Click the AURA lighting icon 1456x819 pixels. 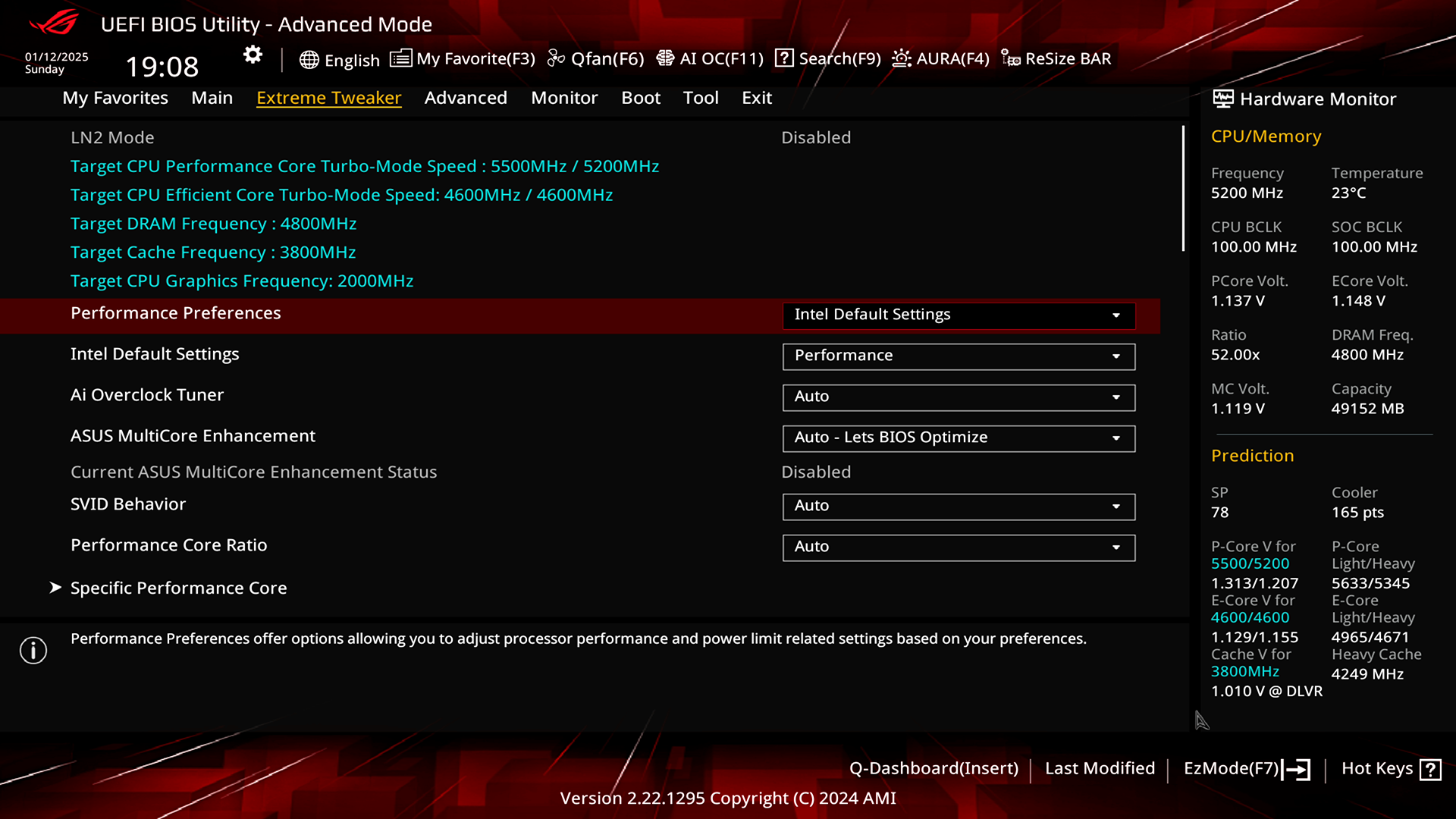click(901, 58)
